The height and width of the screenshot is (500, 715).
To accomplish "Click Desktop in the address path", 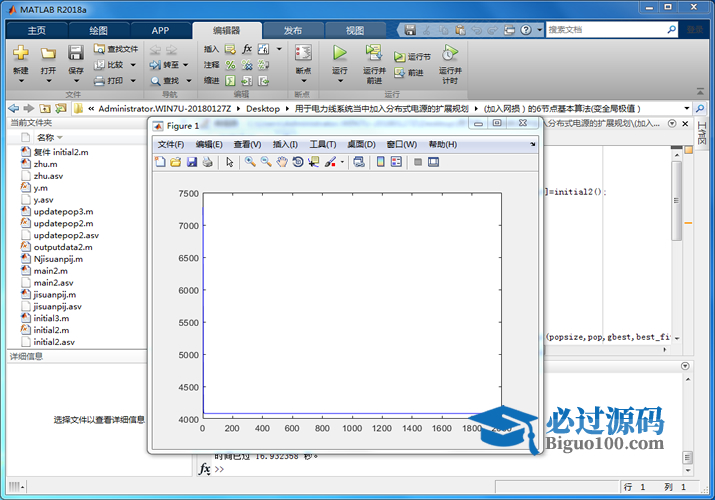I will pos(263,108).
